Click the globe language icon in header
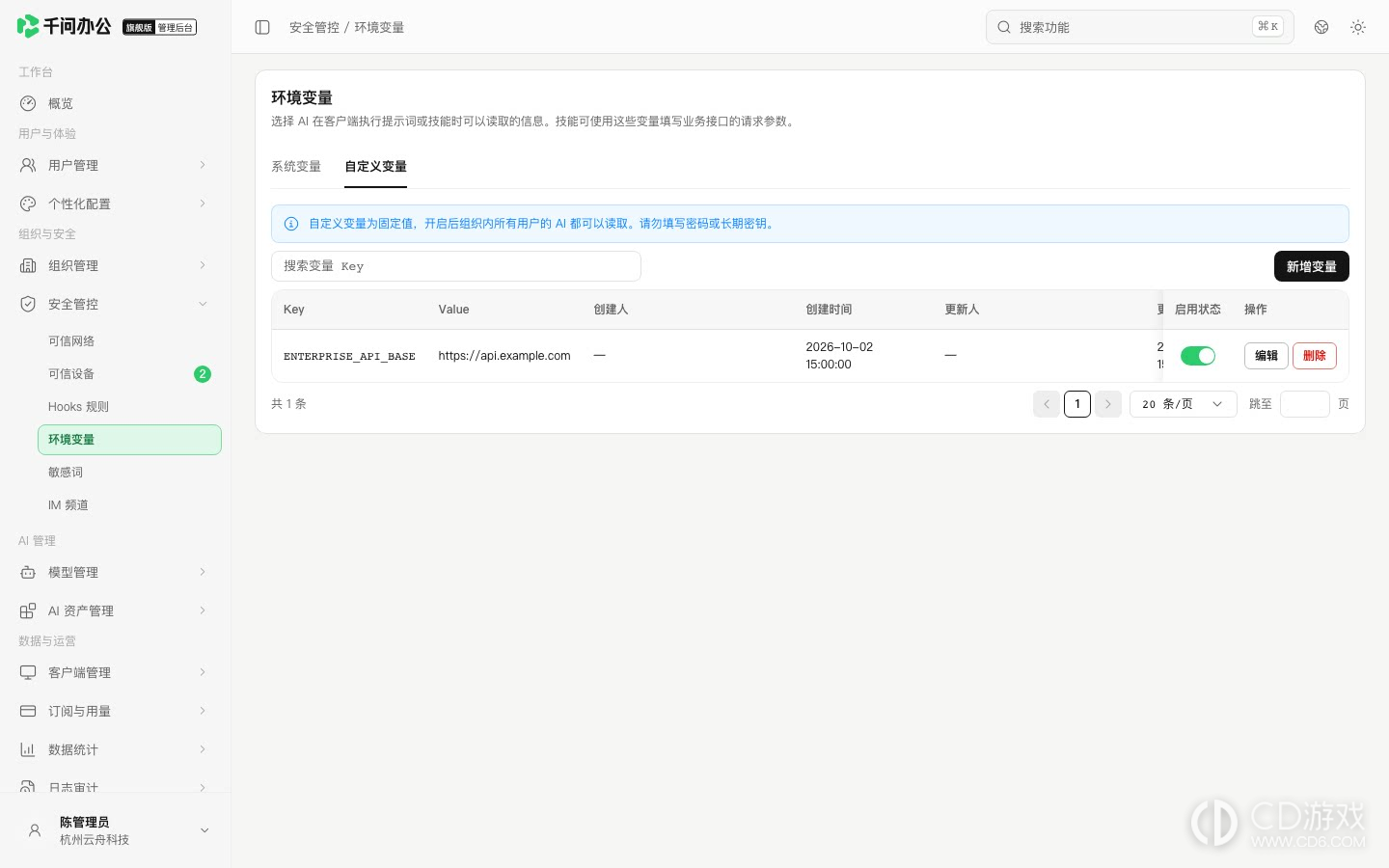Screen dimensions: 1389x868 [1321, 27]
